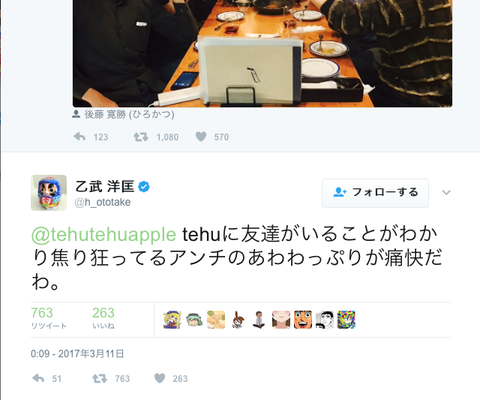Retweet the post with 1,080 retweets
Image resolution: width=480 pixels, height=400 pixels.
coord(141,137)
